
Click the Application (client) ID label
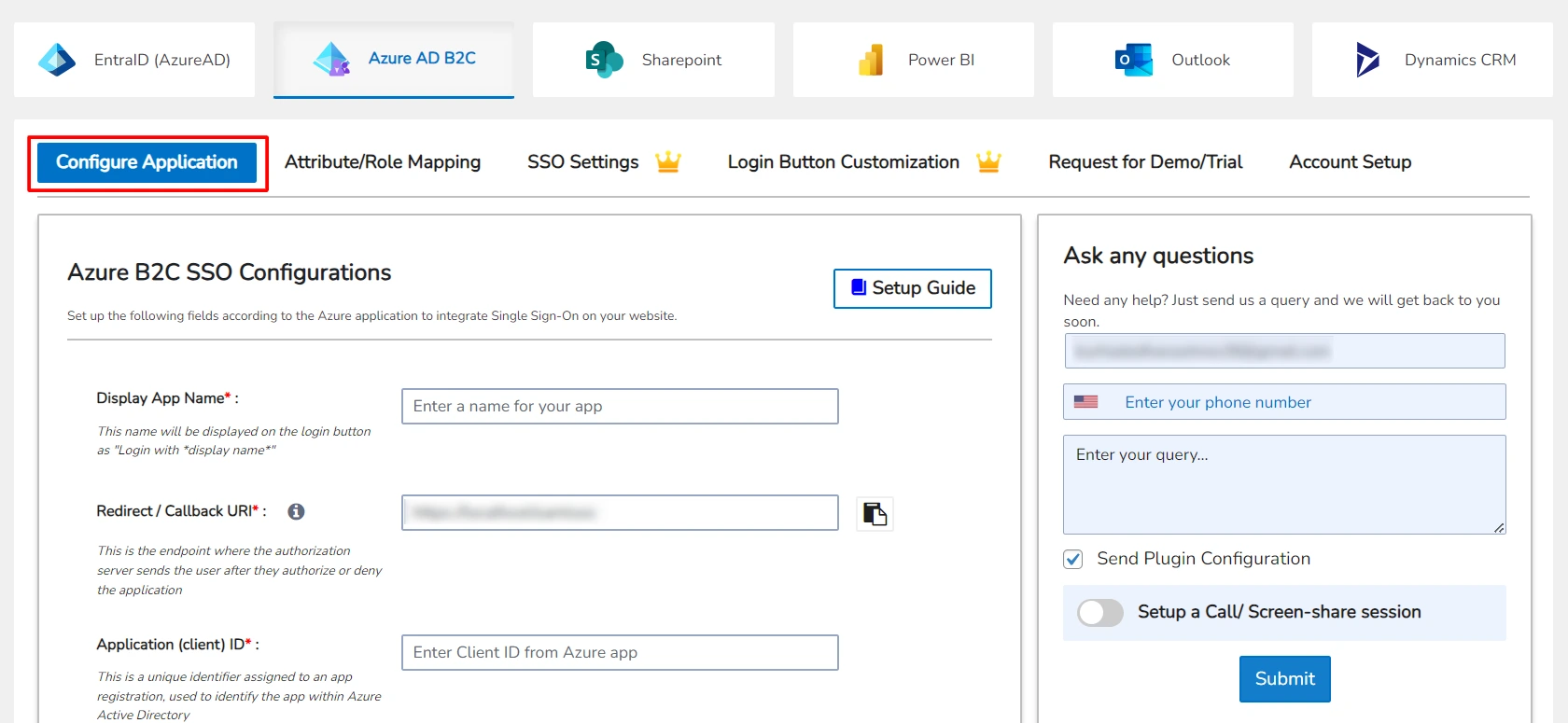[x=177, y=645]
